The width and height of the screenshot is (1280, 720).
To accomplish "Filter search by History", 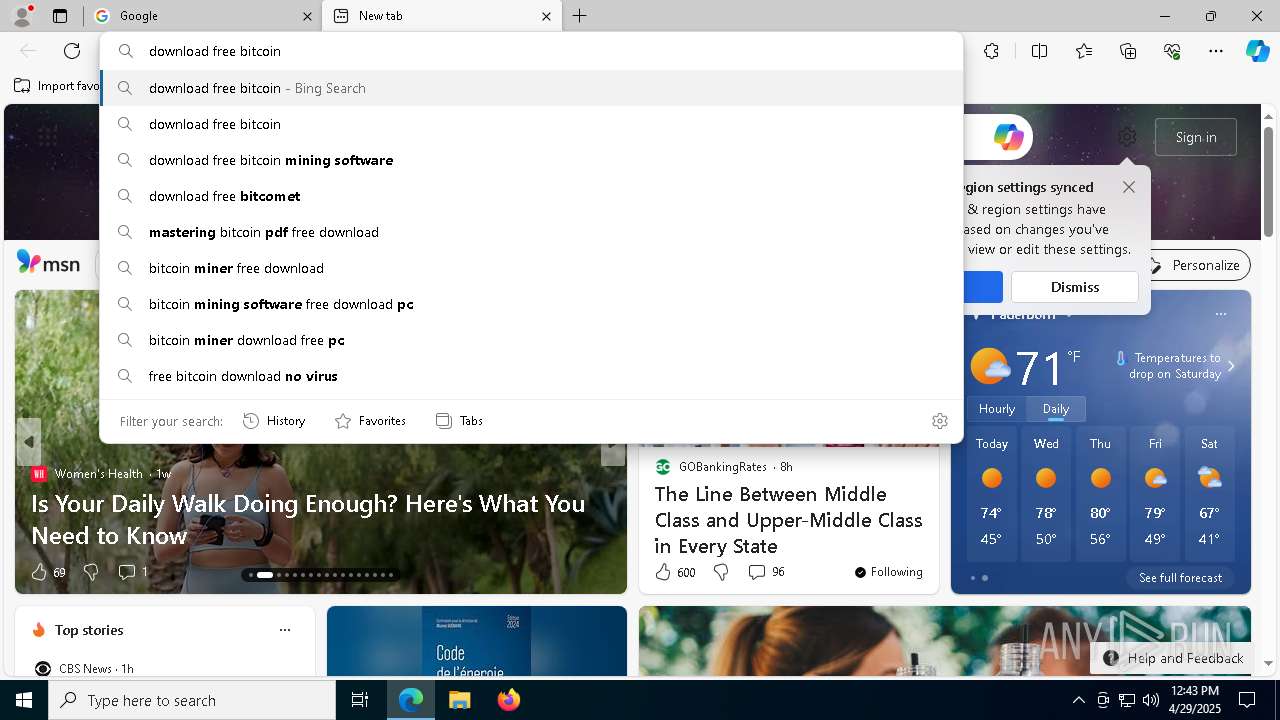I will pyautogui.click(x=274, y=421).
